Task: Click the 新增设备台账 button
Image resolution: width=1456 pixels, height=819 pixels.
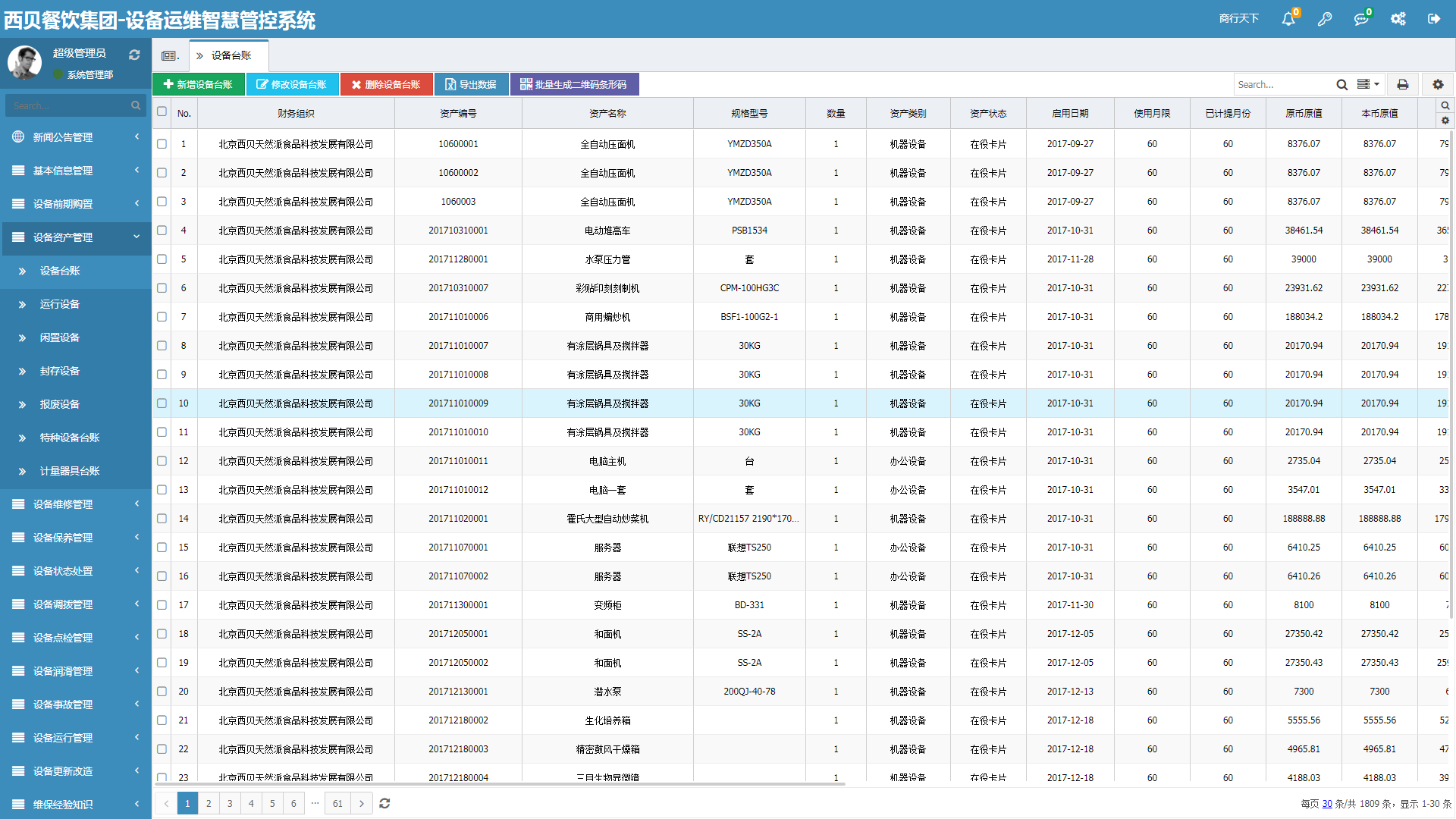Action: pos(199,84)
